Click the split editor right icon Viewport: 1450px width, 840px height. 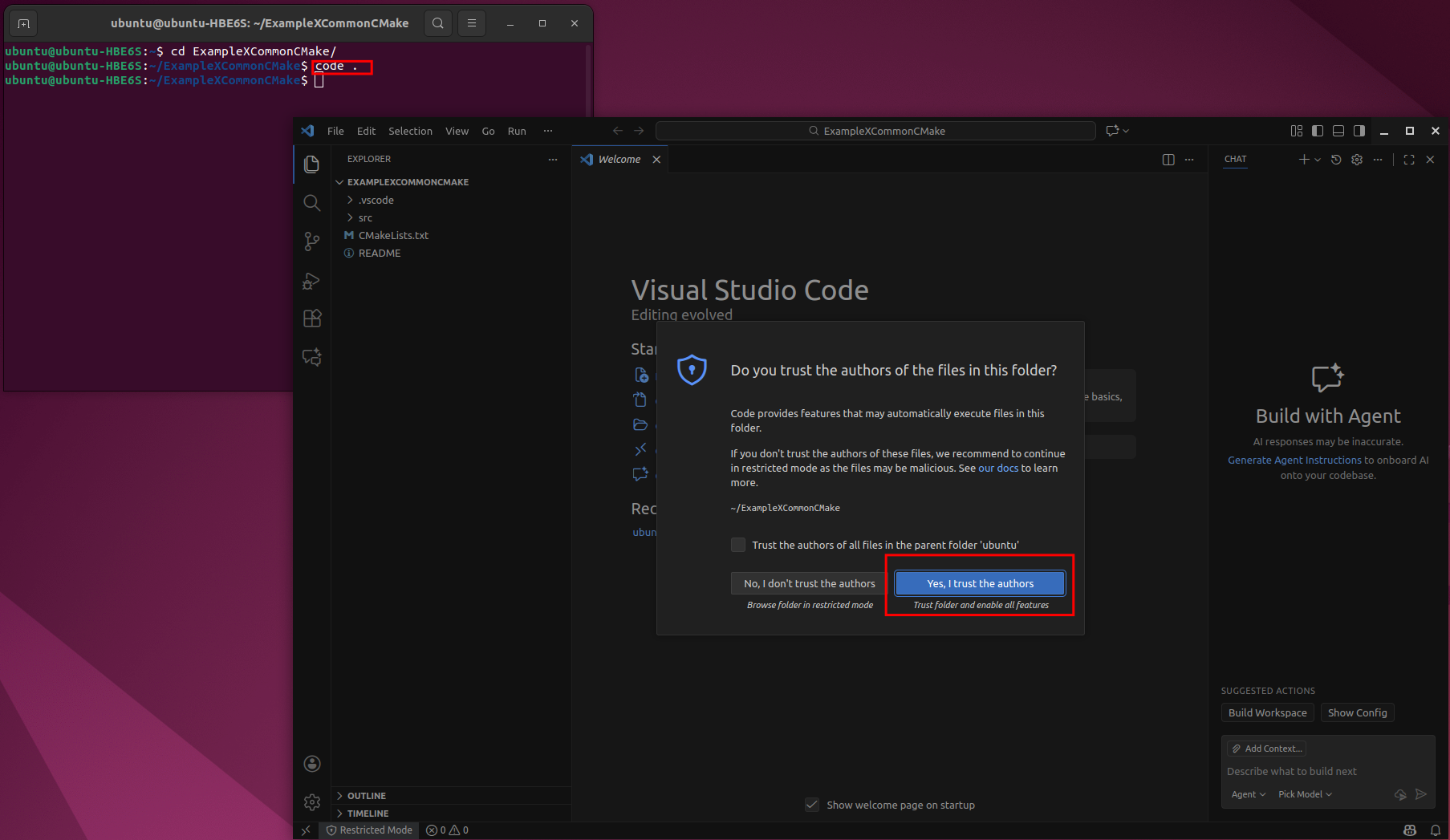(x=1168, y=160)
